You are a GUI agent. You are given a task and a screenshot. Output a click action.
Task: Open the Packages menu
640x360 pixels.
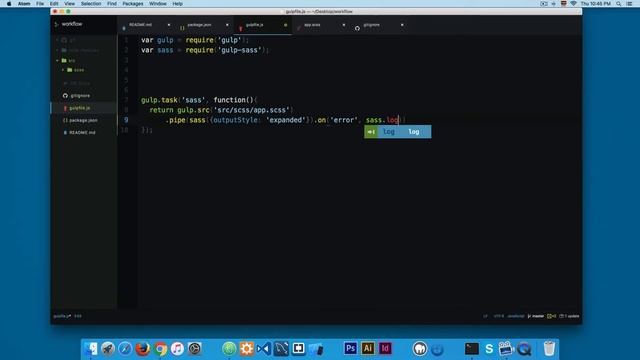[x=133, y=4]
